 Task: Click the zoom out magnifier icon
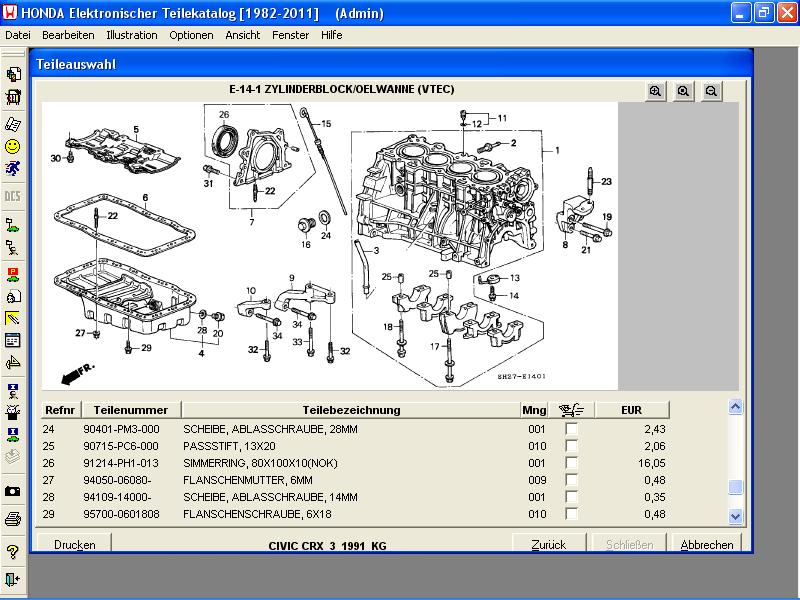tap(711, 91)
